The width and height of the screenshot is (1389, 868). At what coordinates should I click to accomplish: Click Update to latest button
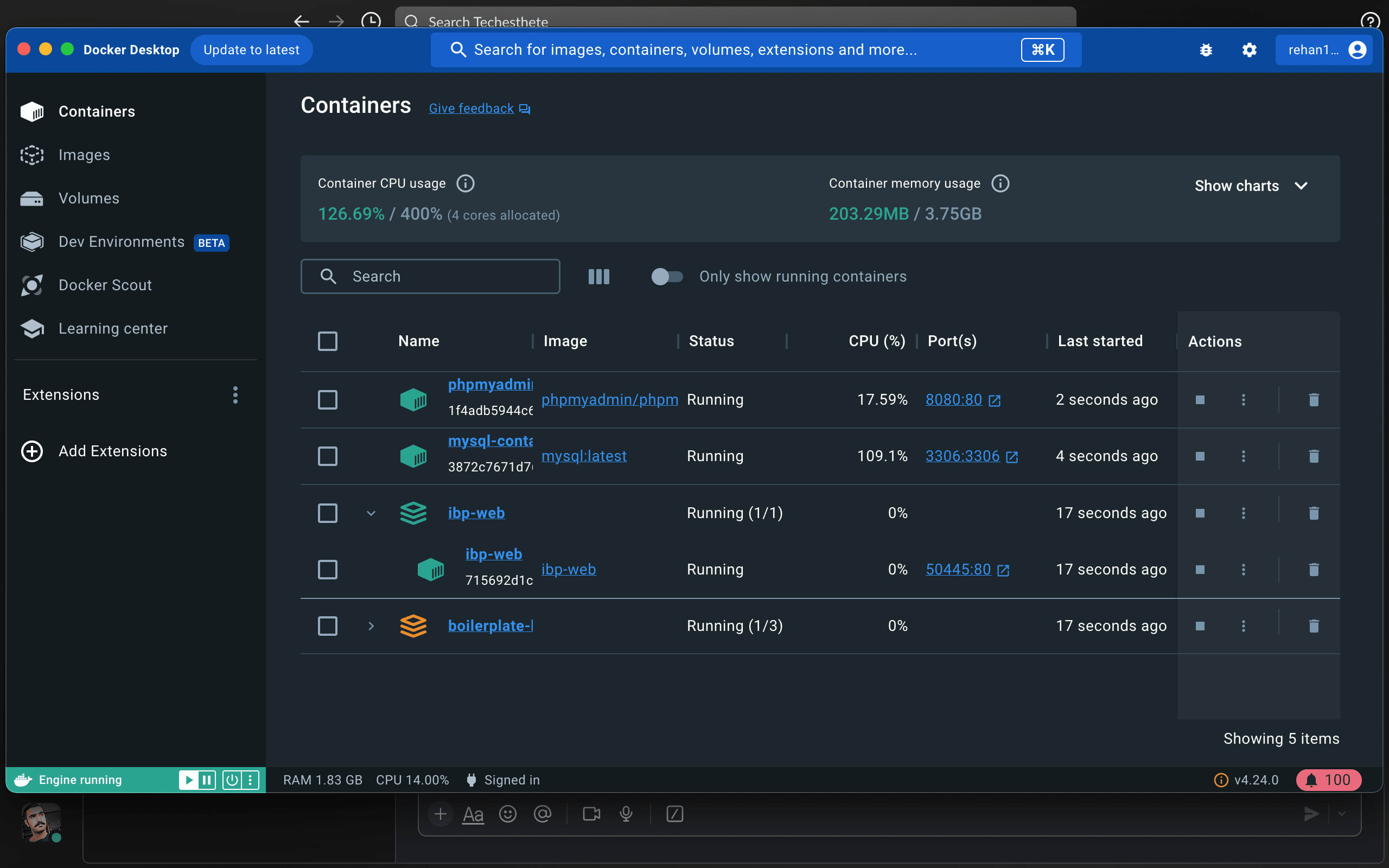point(251,50)
